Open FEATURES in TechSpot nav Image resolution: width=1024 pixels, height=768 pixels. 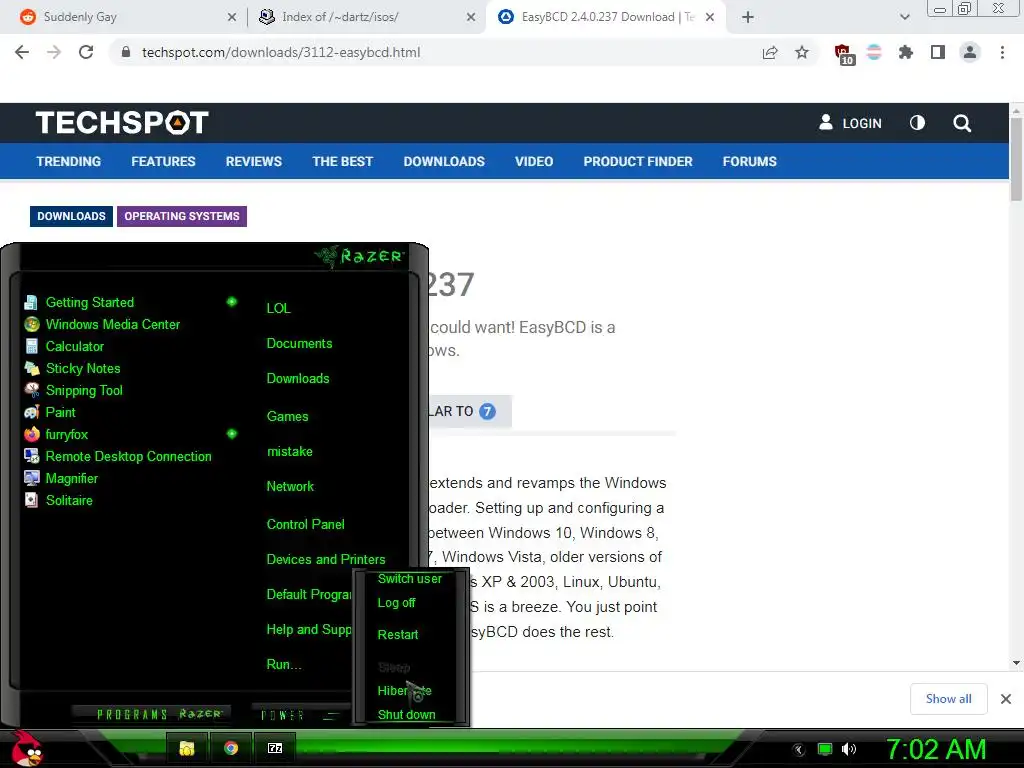tap(163, 161)
